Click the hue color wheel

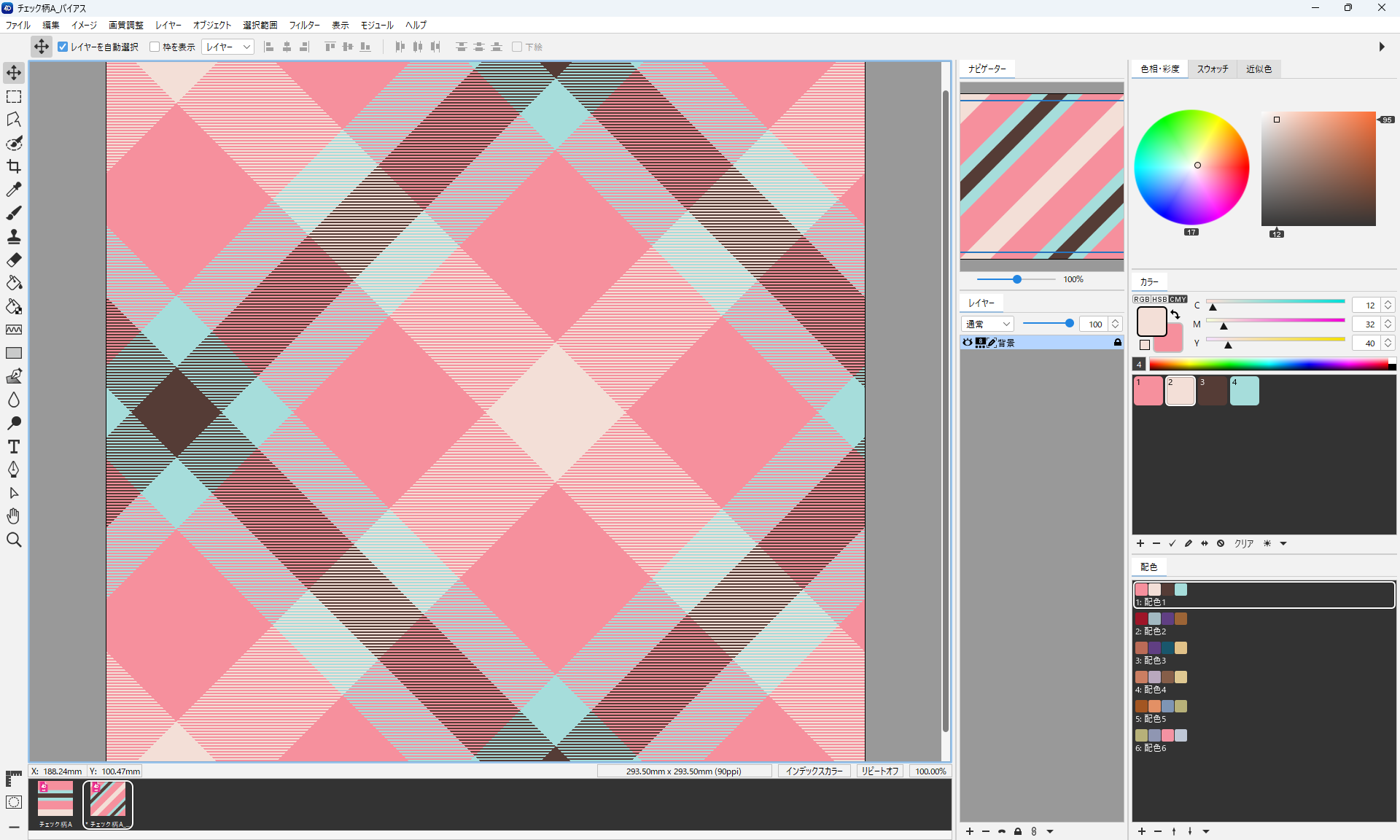(1191, 167)
